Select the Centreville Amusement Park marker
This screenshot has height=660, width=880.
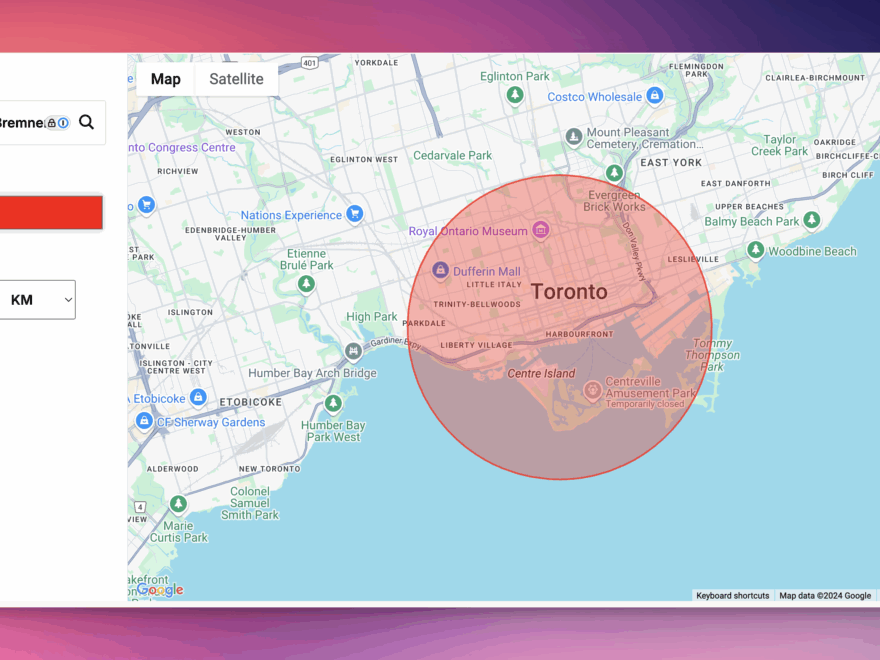tap(593, 388)
